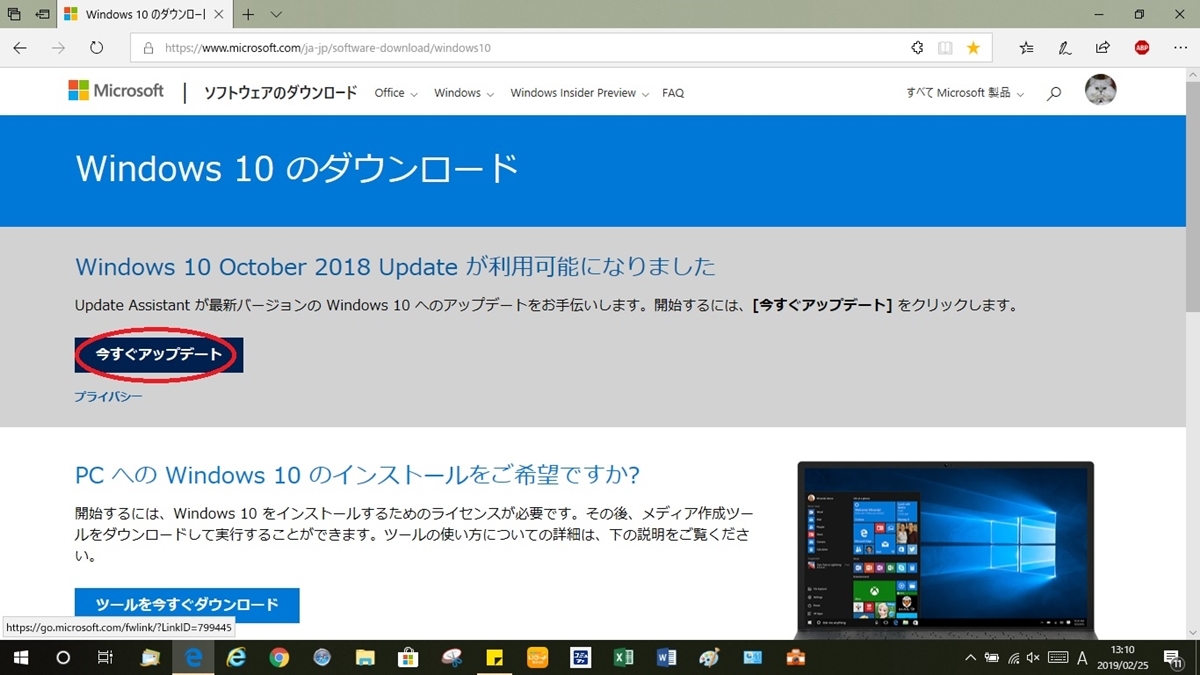Go back to the previous page
Screen dimensions: 1200x675
(x=20, y=47)
